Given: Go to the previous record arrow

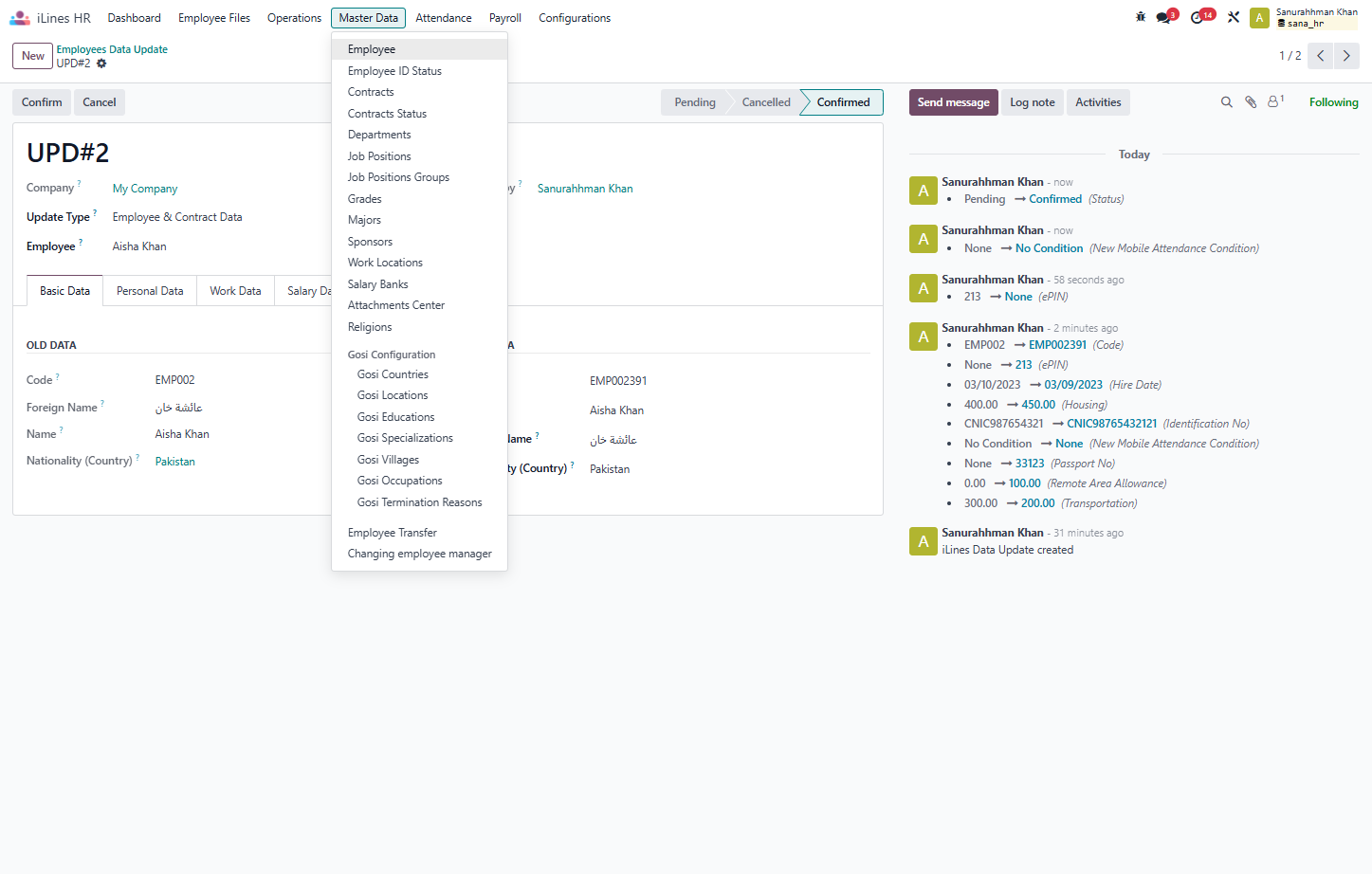Looking at the screenshot, I should 1320,56.
